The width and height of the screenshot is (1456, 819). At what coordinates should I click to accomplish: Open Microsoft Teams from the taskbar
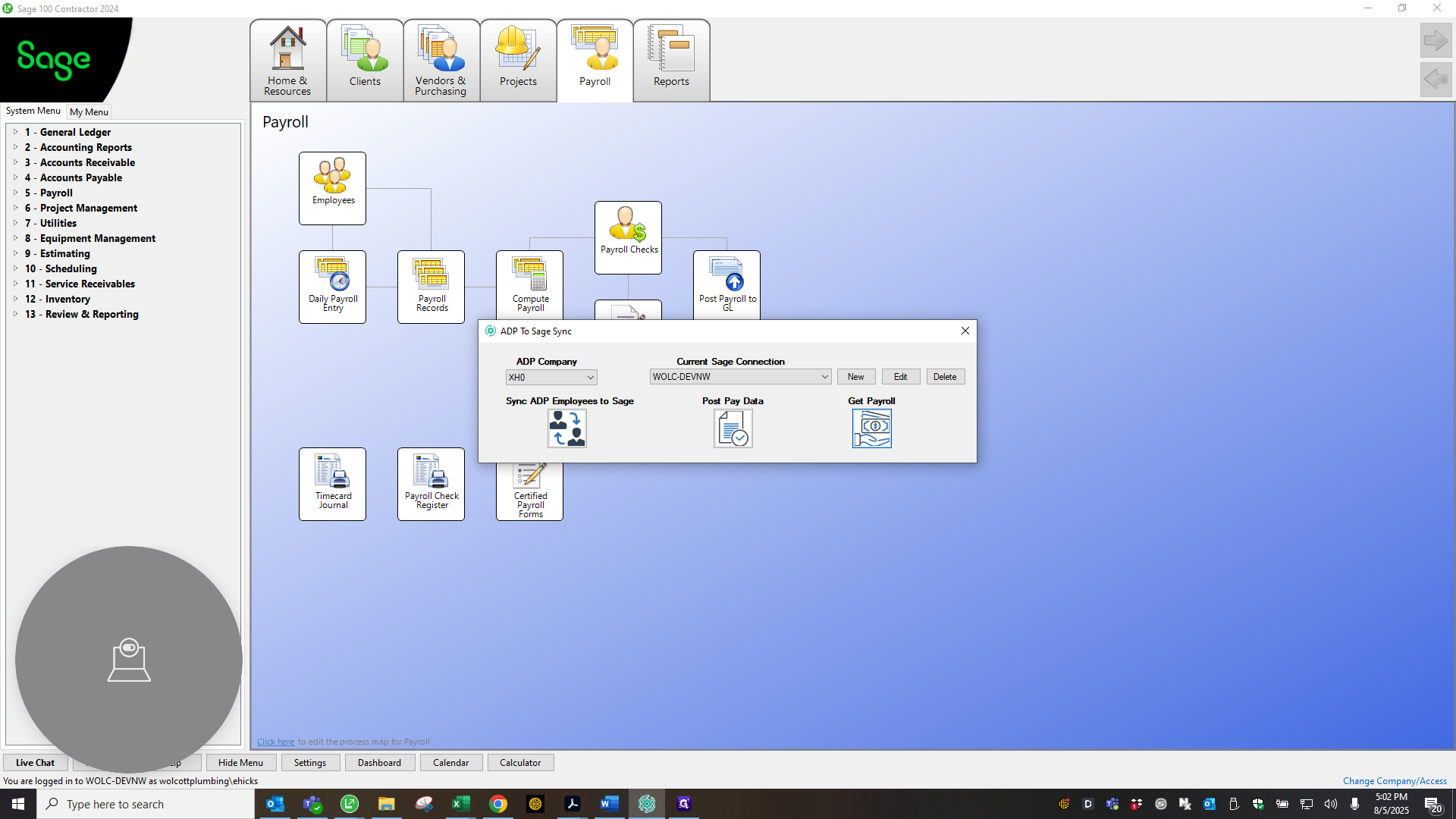312,804
